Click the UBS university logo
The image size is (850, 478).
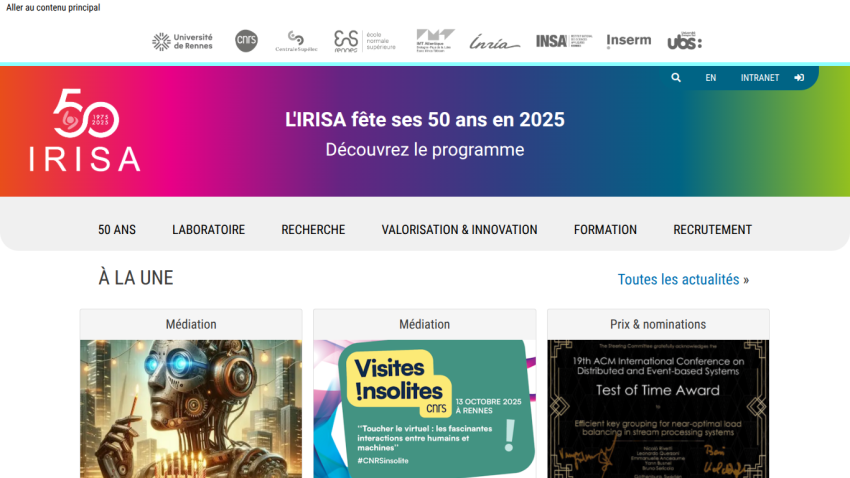pos(685,41)
